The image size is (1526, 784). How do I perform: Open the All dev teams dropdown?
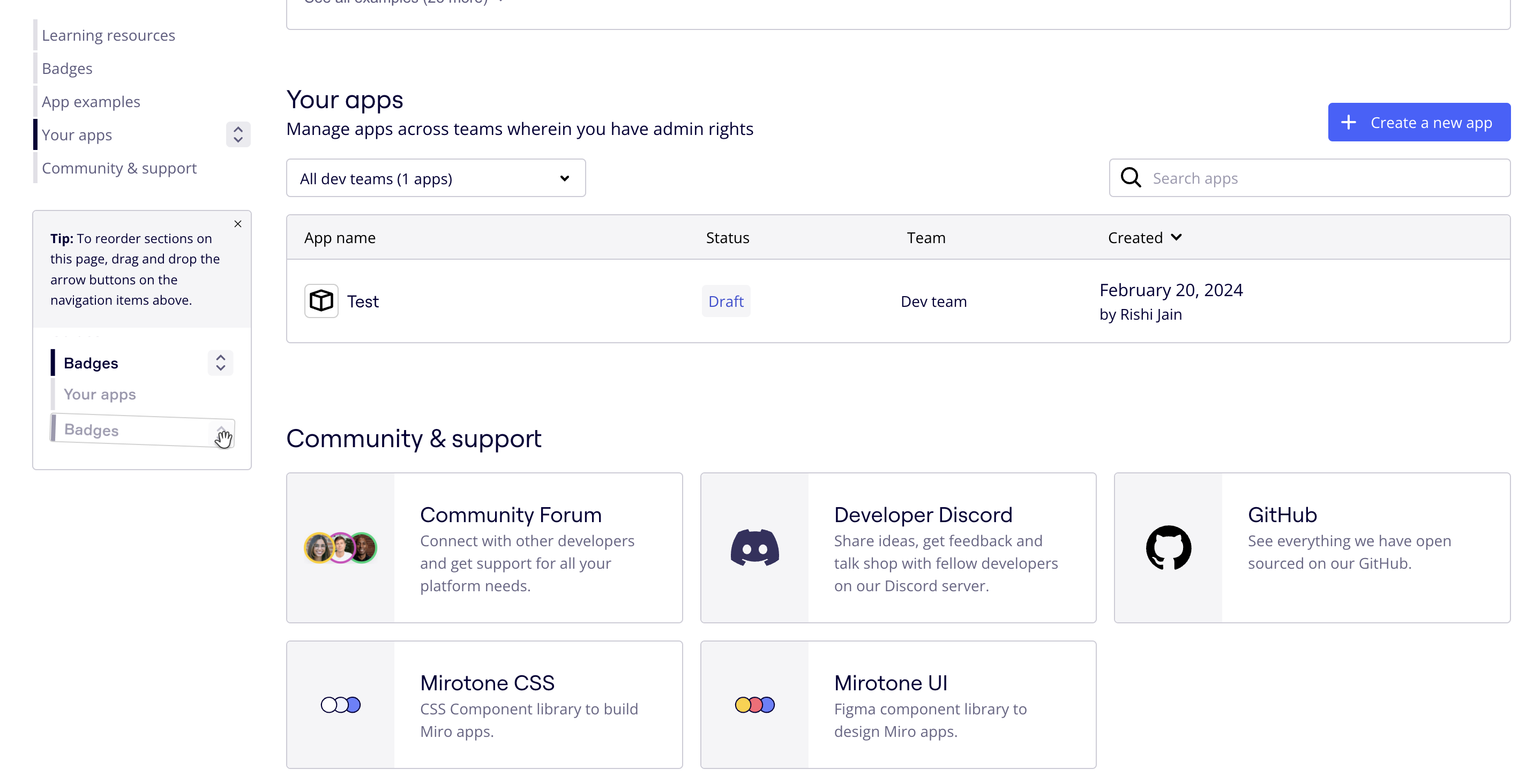436,178
